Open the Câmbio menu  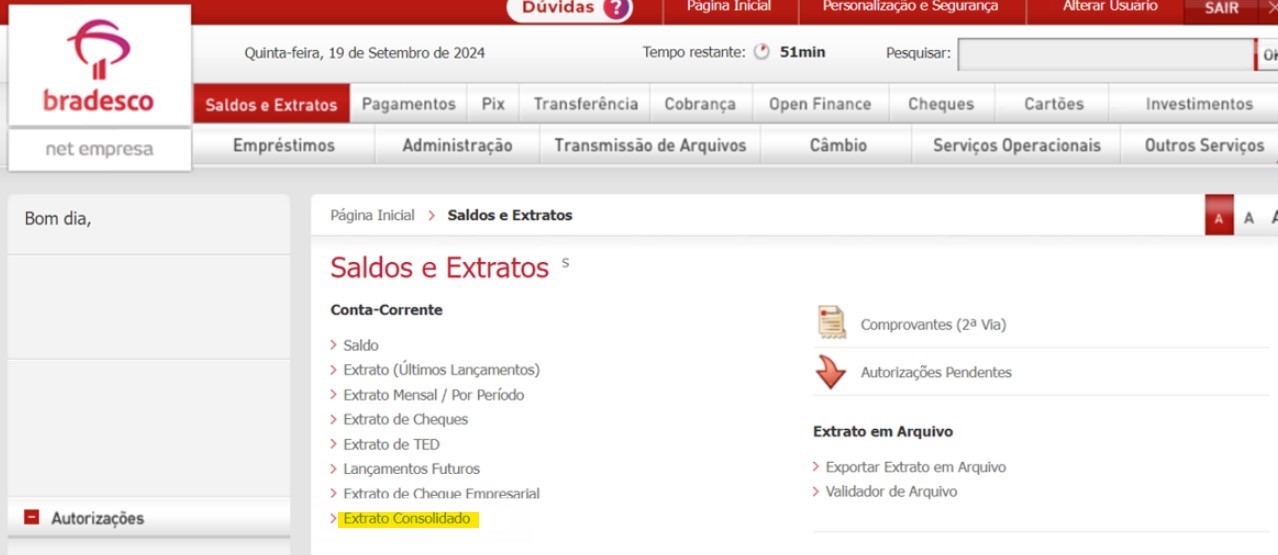pos(838,145)
